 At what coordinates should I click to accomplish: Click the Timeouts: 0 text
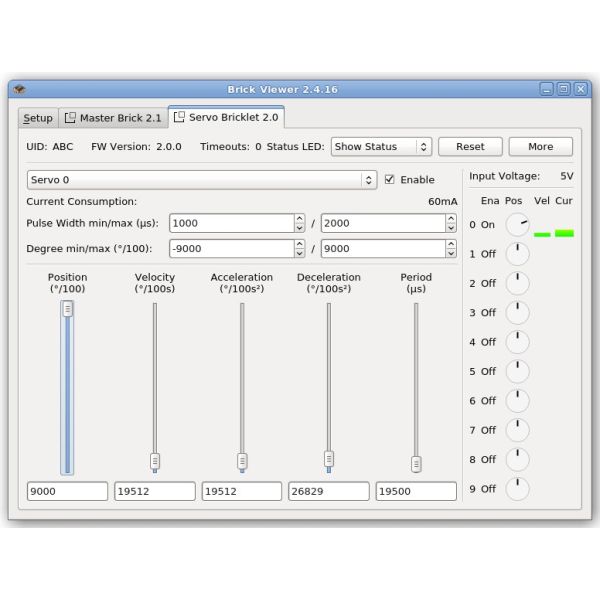pos(231,147)
